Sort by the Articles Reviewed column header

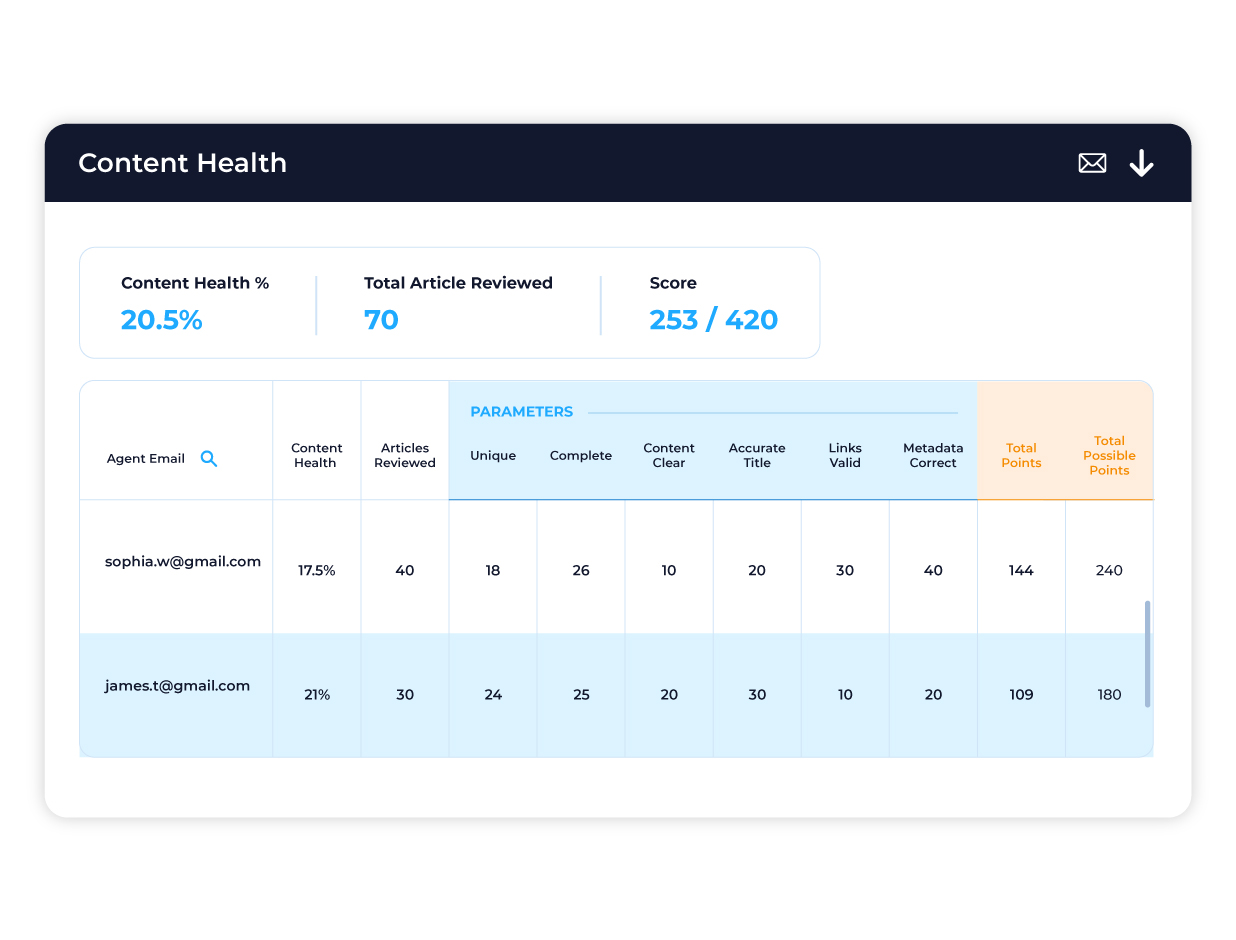(404, 456)
